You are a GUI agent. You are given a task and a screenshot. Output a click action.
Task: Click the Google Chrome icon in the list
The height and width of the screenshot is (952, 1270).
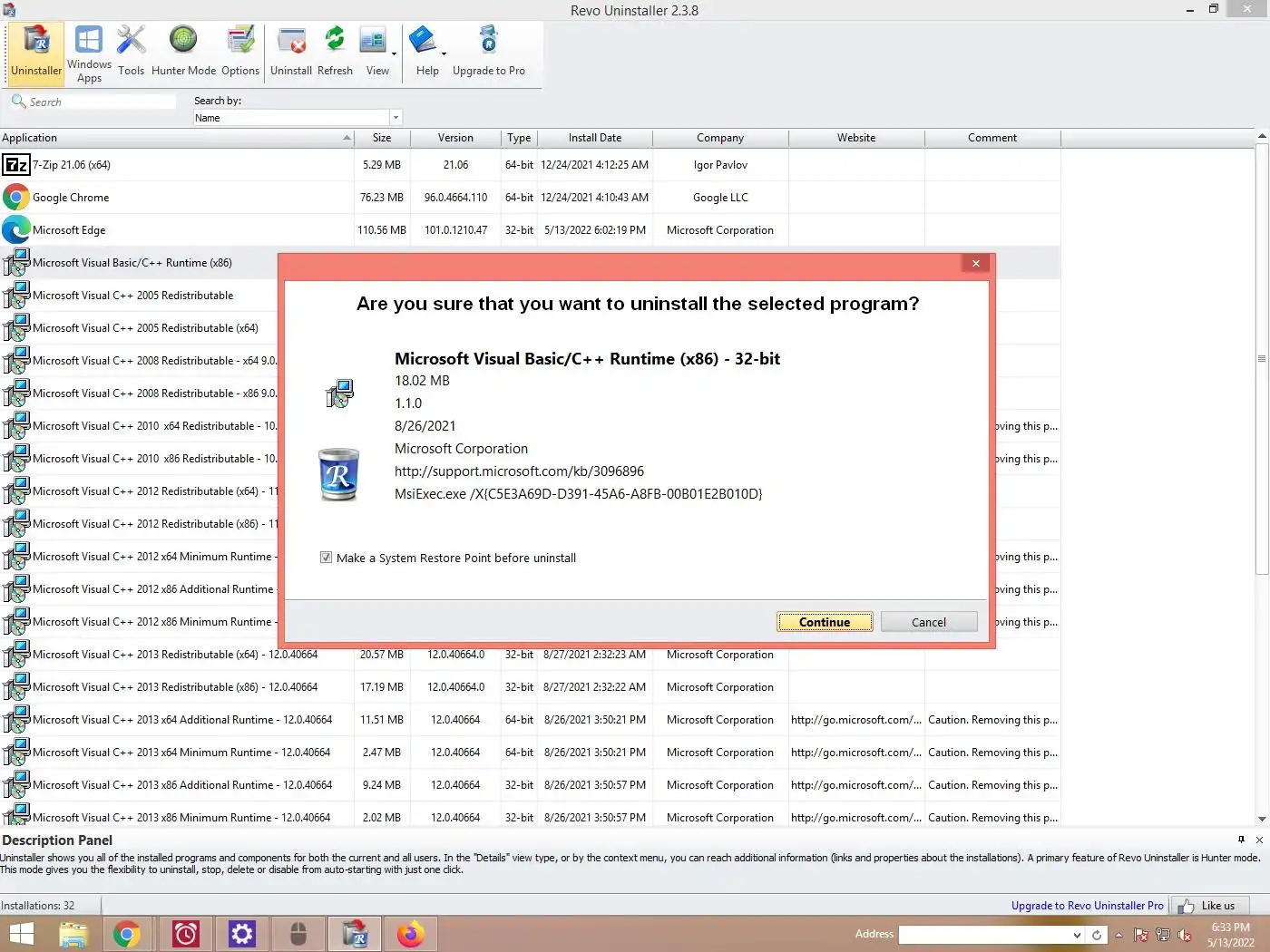(16, 198)
